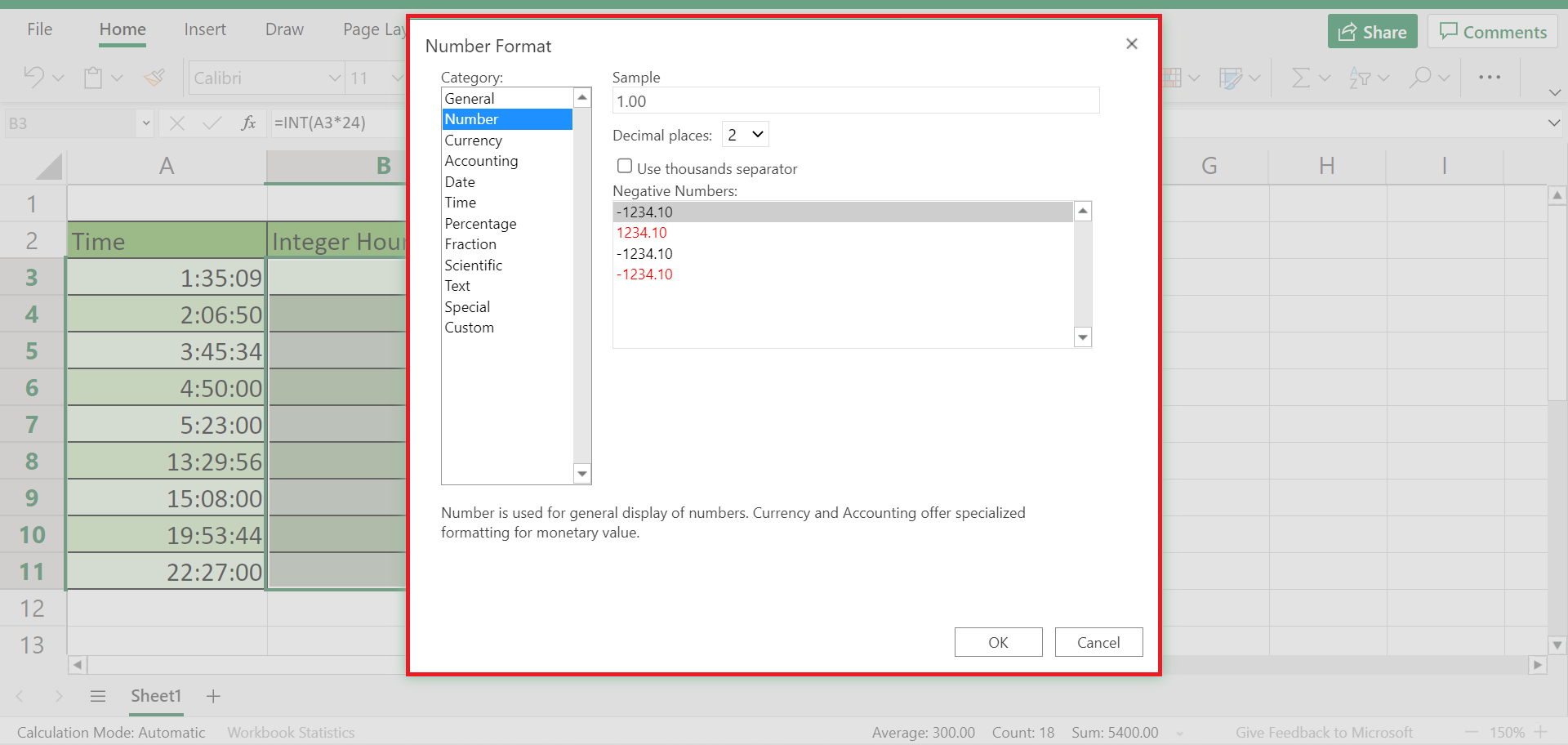Viewport: 1568px width, 745px height.
Task: Click the insert function fx icon
Action: point(248,123)
